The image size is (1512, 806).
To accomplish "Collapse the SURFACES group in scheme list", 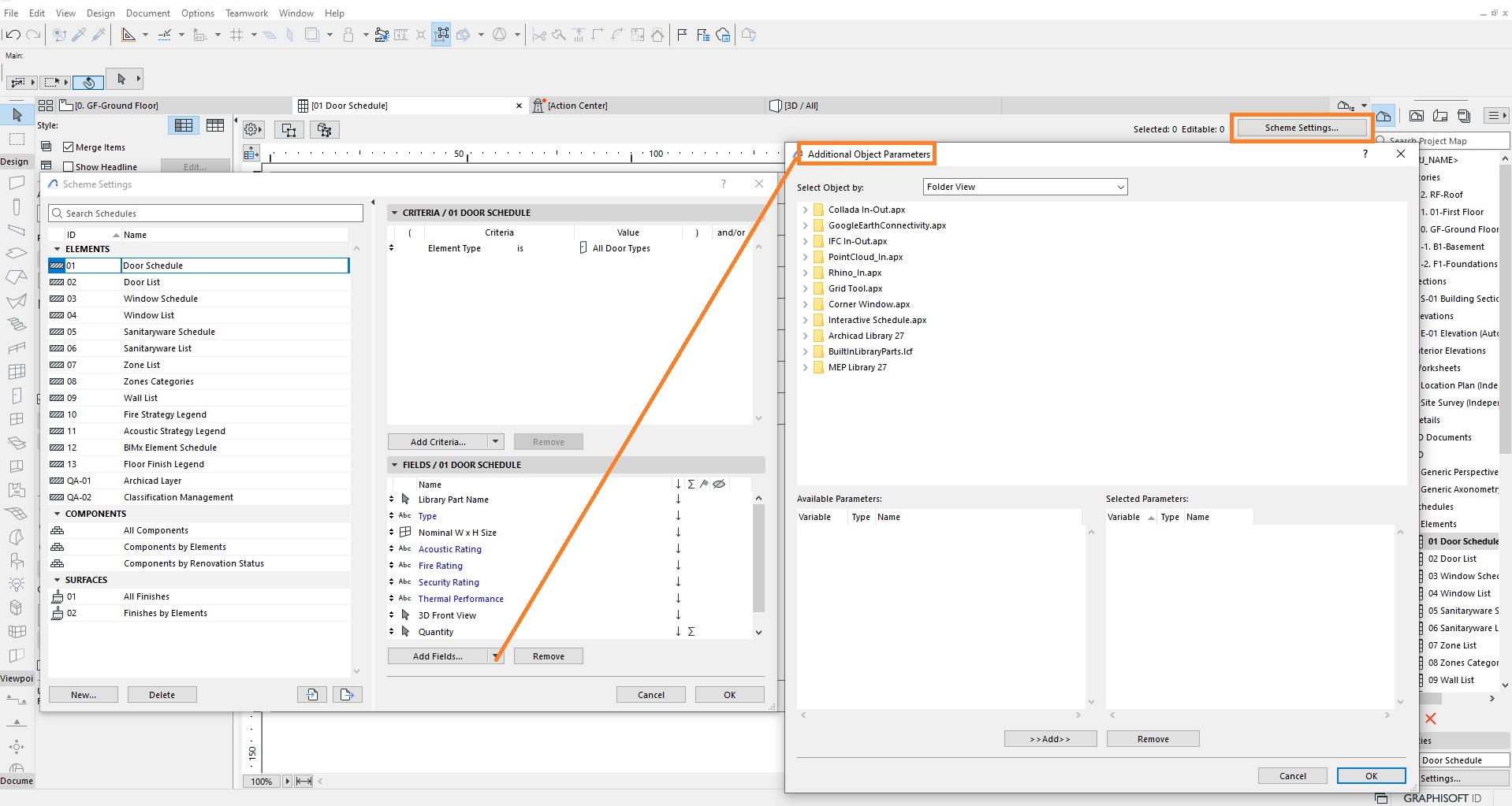I will point(57,580).
